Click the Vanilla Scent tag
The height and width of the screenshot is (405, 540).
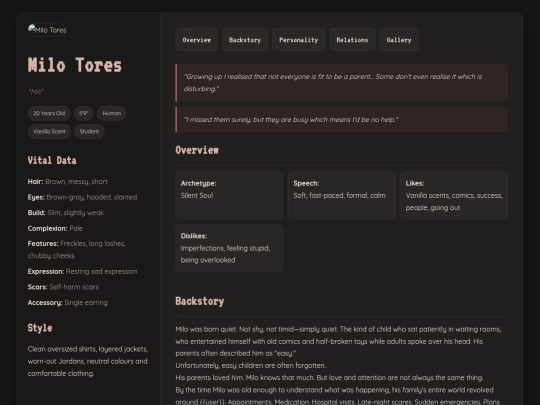coord(49,131)
